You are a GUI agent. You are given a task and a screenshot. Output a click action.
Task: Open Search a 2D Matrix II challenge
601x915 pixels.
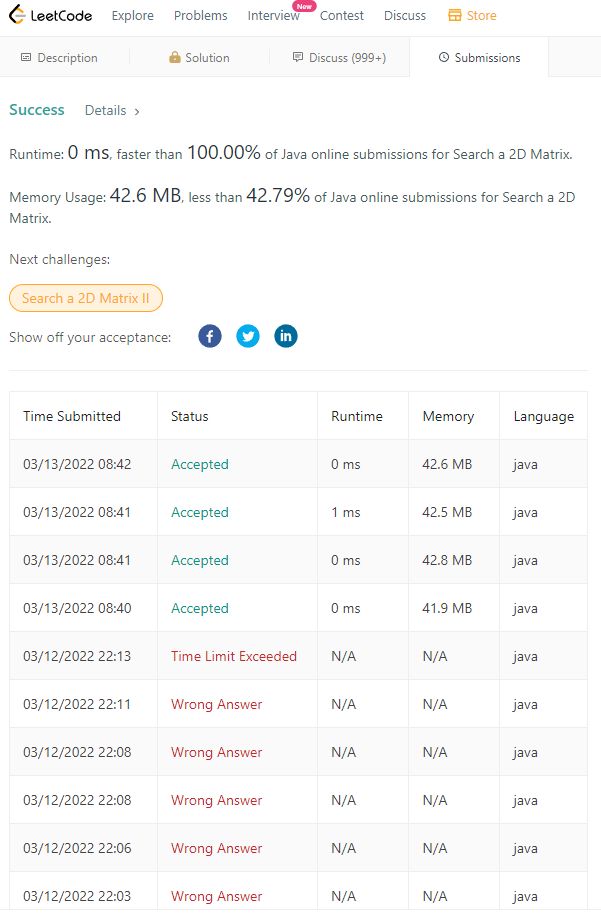tap(86, 298)
